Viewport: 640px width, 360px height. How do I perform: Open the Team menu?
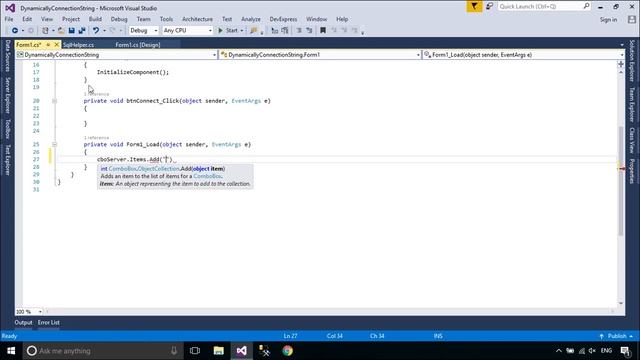click(x=143, y=19)
